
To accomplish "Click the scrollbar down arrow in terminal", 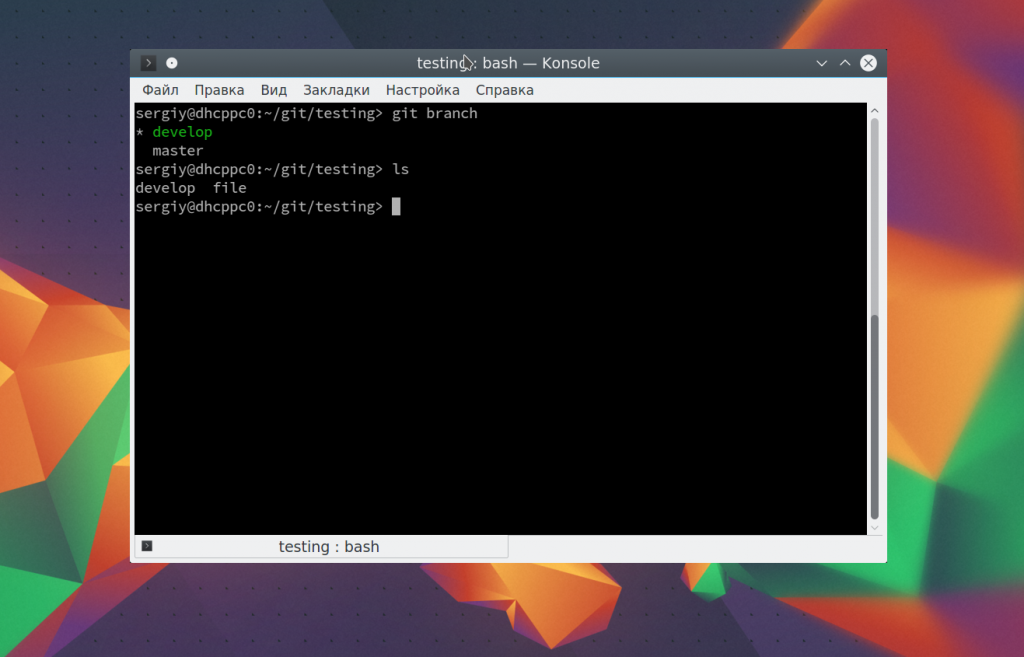I will click(875, 527).
